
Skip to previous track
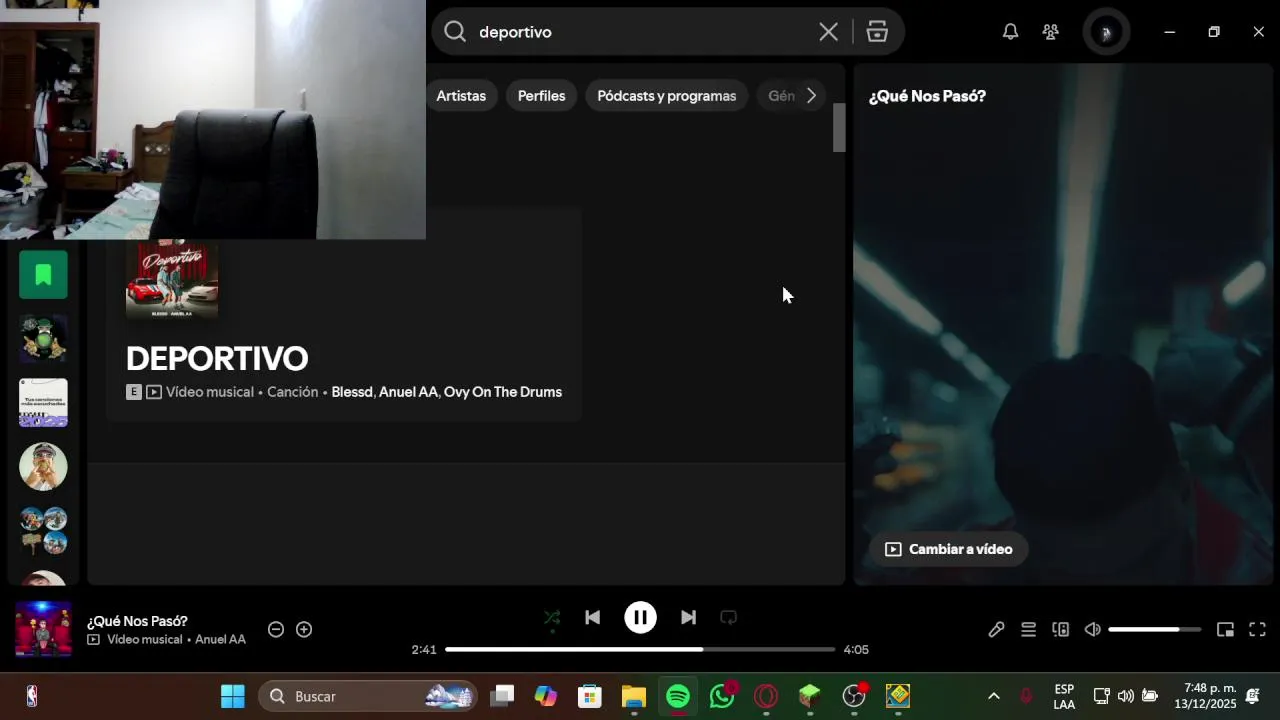coord(592,618)
